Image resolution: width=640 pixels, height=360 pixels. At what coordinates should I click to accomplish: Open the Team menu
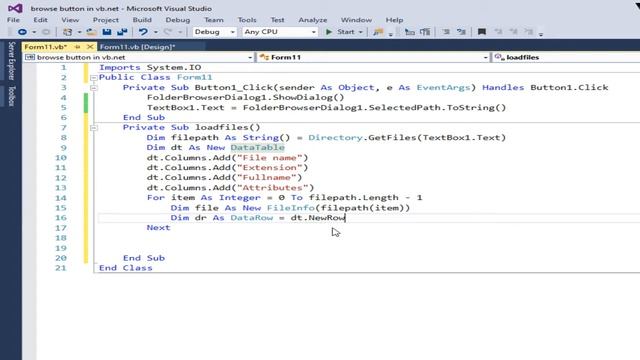[214, 20]
